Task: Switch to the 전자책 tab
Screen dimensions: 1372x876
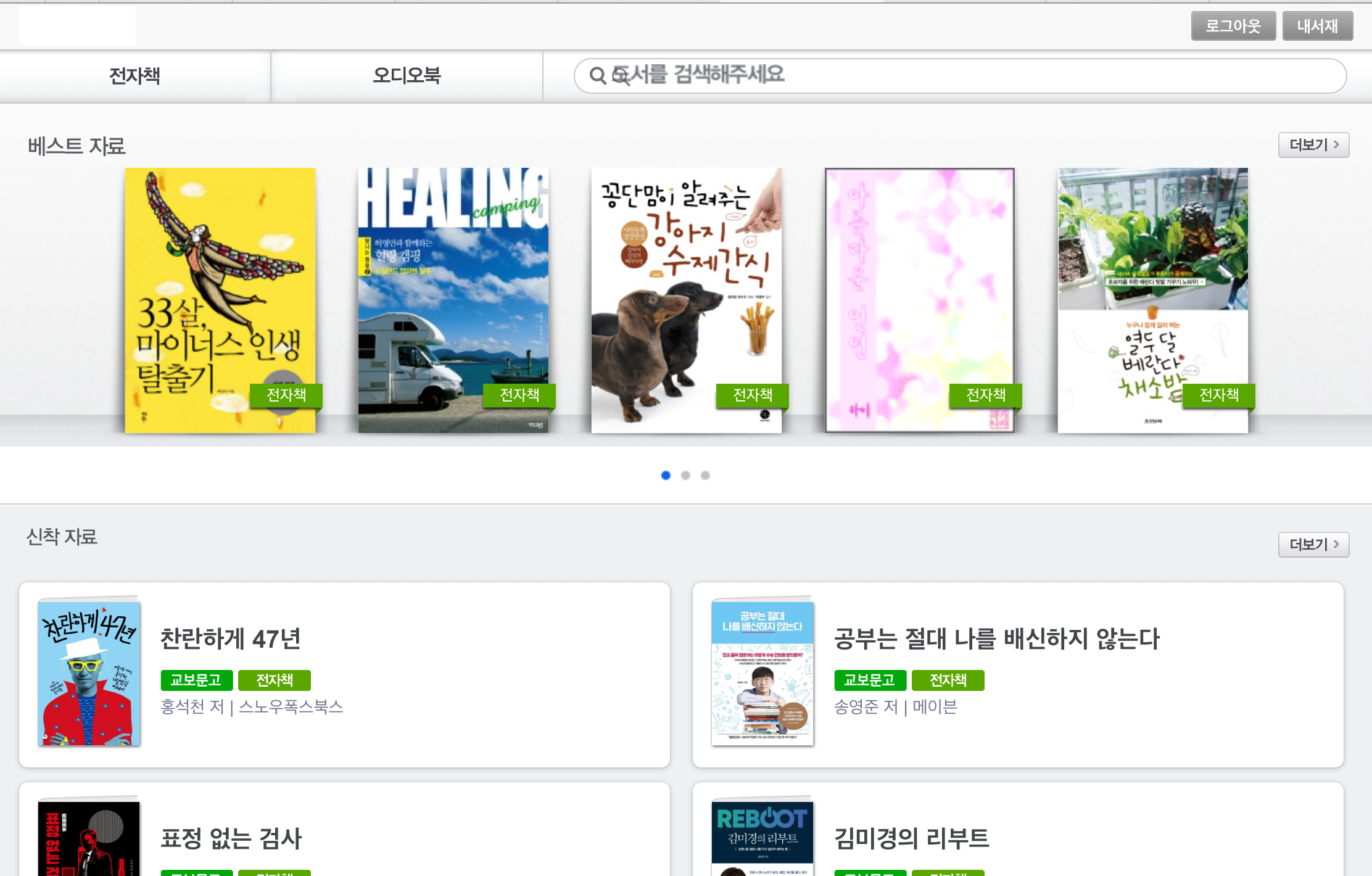Action: click(x=134, y=76)
